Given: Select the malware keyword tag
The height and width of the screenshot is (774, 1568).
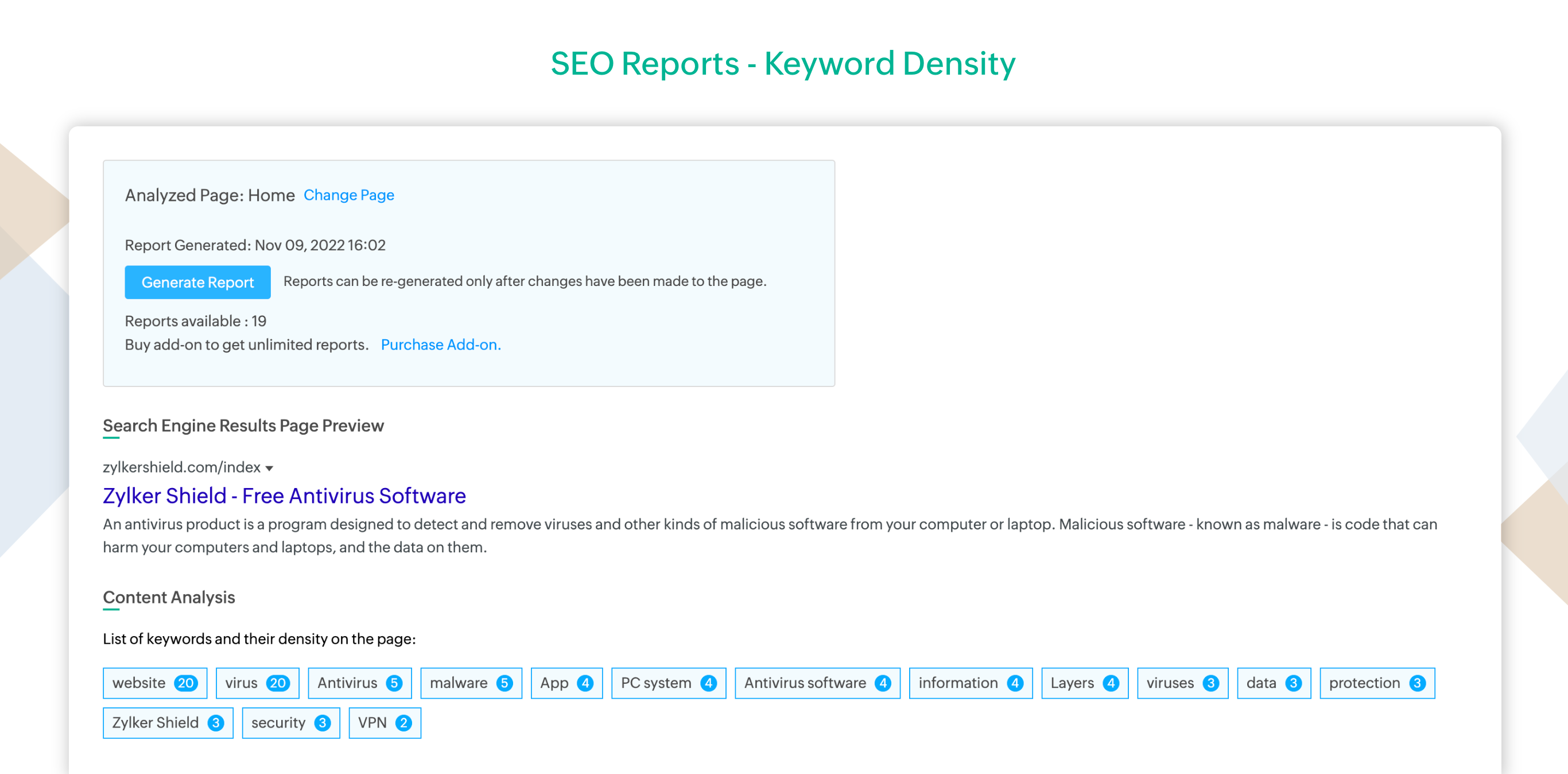Looking at the screenshot, I should pos(471,683).
